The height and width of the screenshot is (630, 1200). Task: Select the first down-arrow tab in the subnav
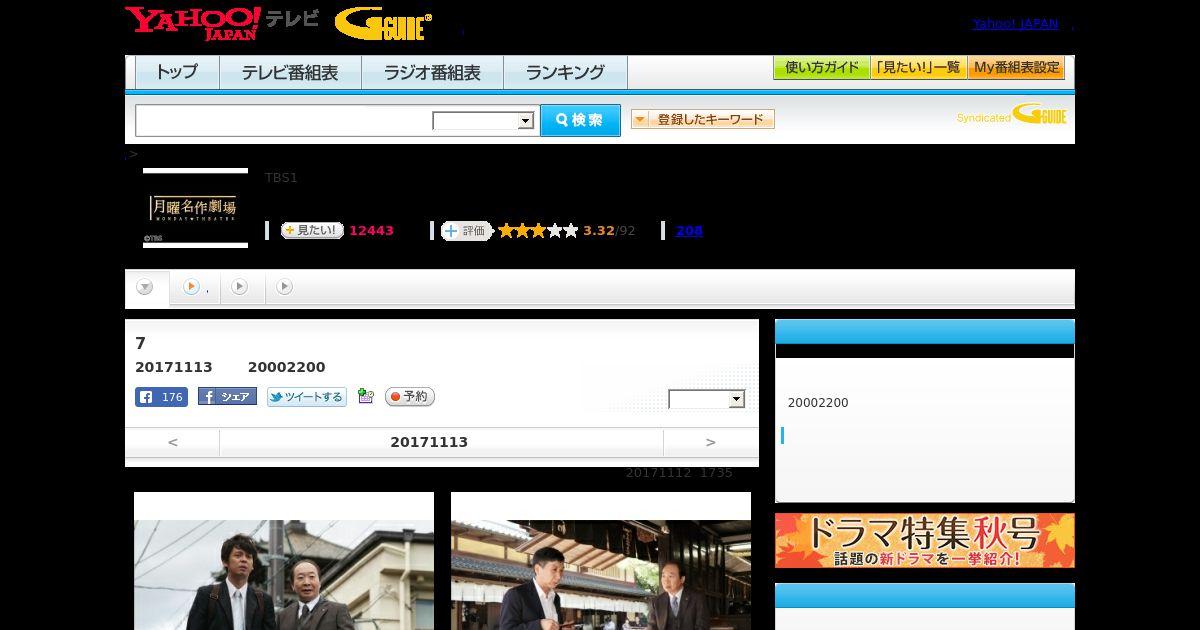point(146,288)
